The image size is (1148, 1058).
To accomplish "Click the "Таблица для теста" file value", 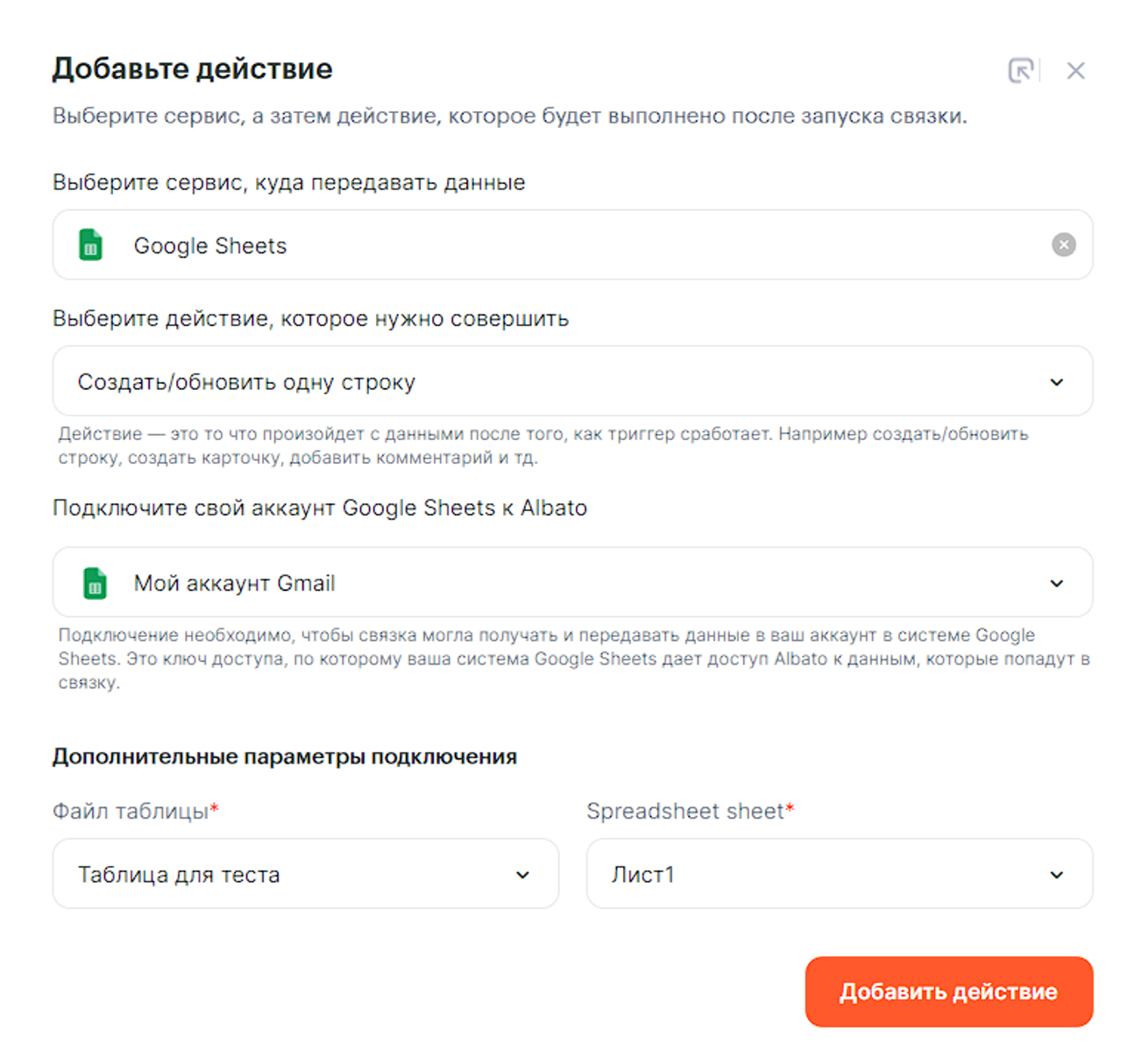I will coord(179,875).
